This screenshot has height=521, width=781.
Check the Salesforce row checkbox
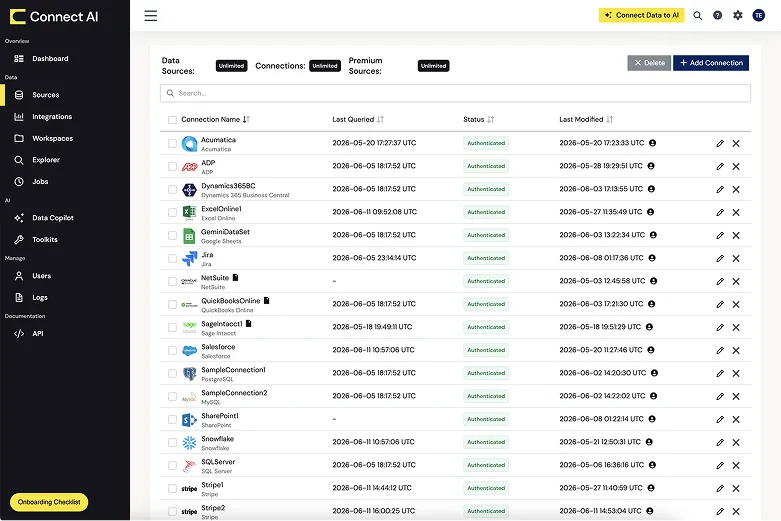click(172, 350)
